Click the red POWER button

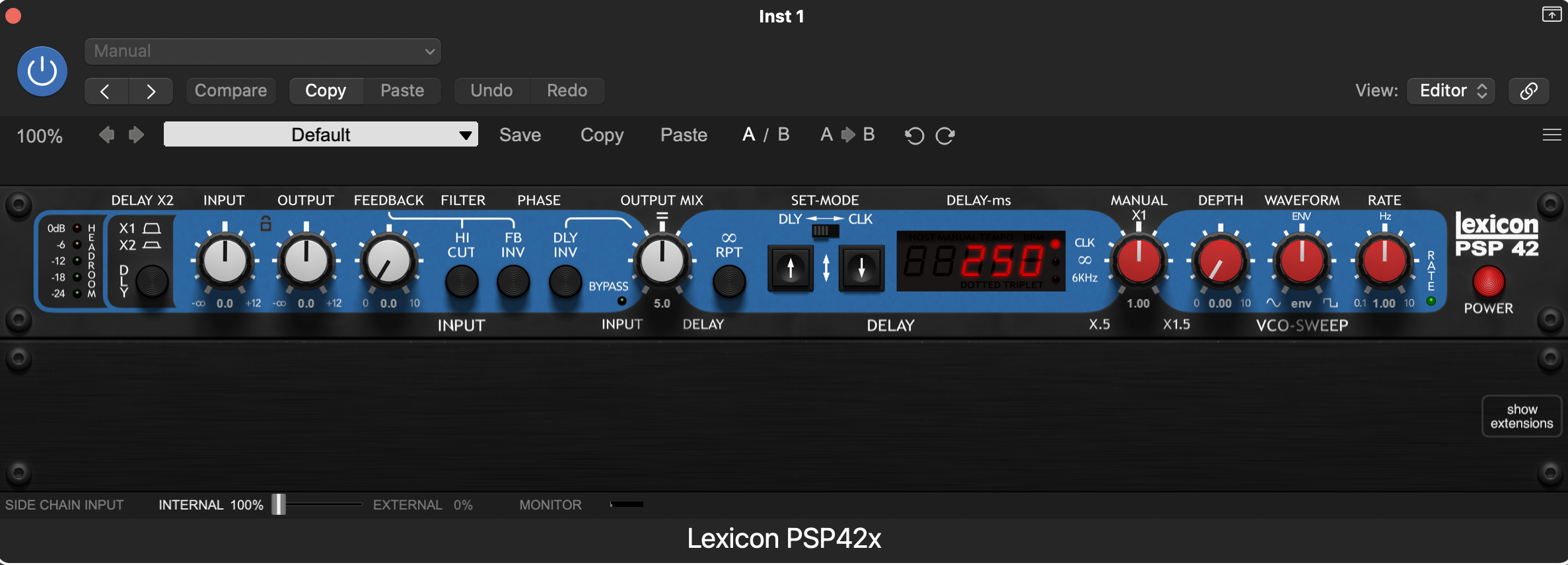[1489, 282]
